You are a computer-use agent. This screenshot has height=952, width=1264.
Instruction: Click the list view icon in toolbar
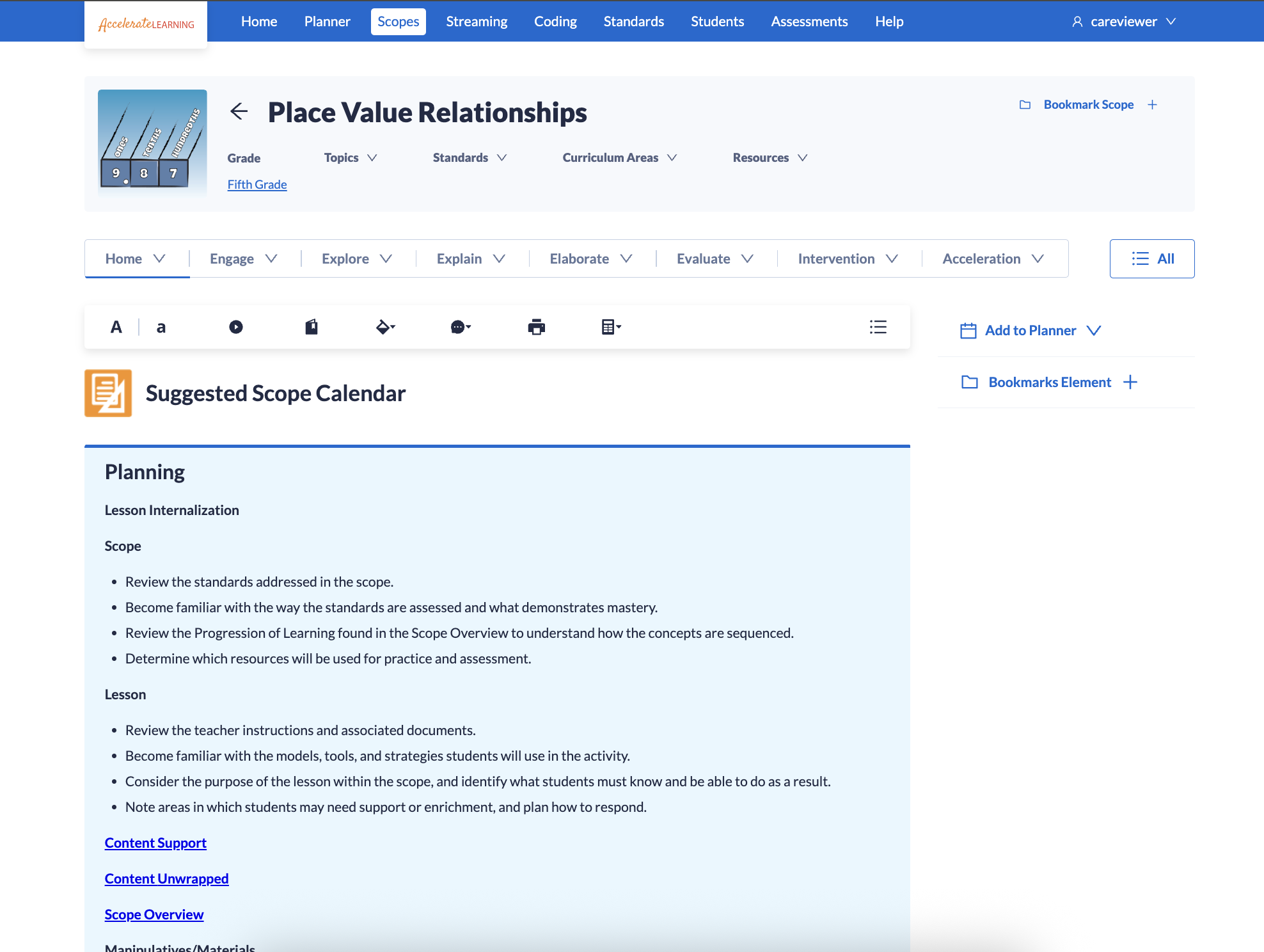pyautogui.click(x=878, y=327)
